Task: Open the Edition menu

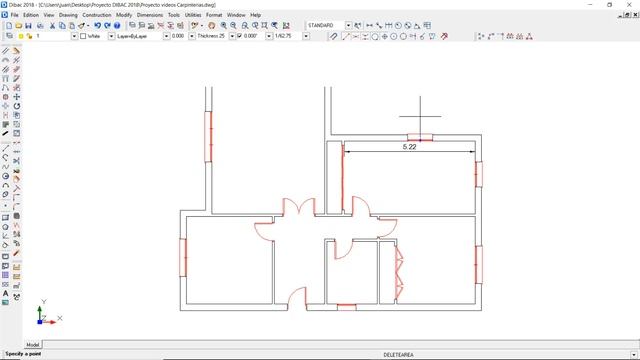Action: [x=31, y=15]
